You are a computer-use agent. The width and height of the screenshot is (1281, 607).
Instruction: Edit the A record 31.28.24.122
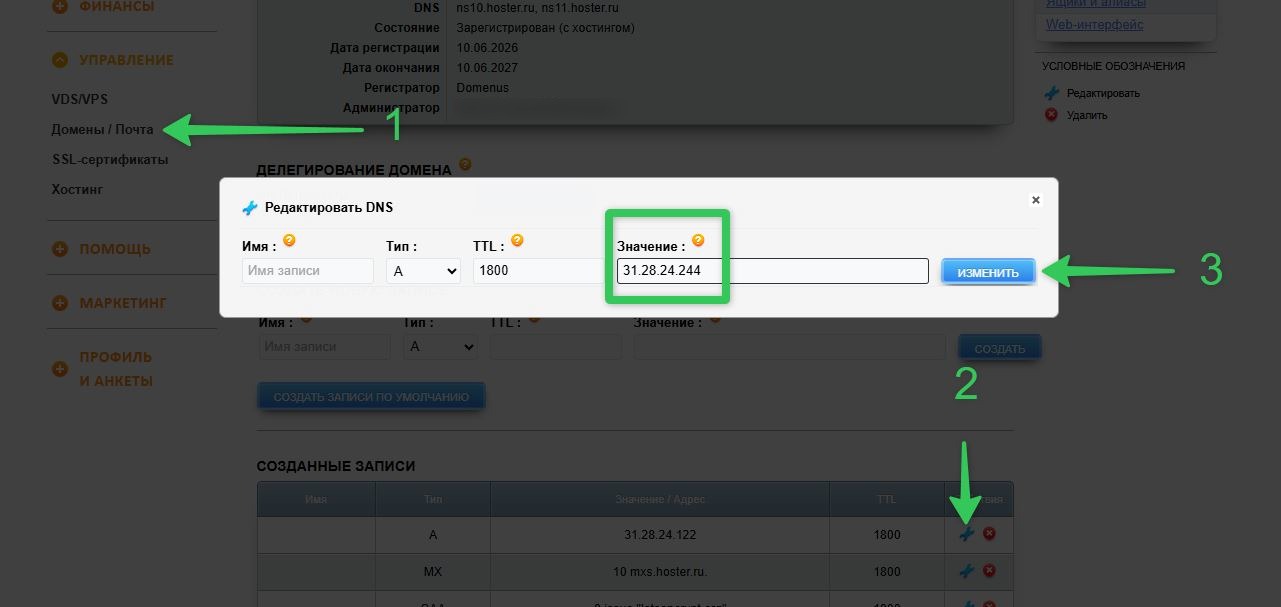(966, 534)
